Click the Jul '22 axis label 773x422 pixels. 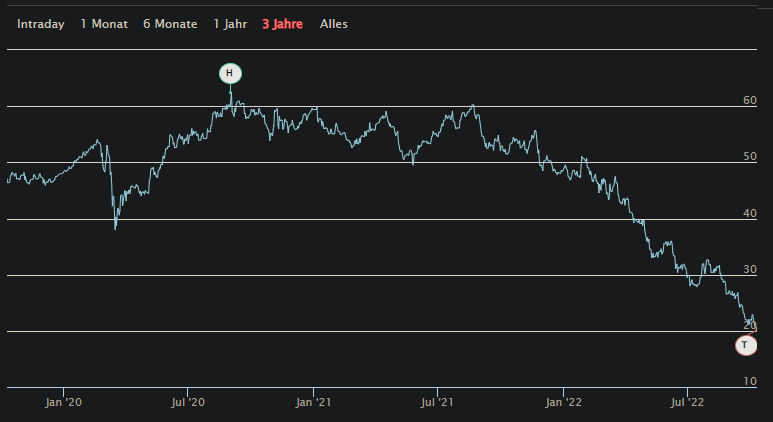tap(687, 402)
